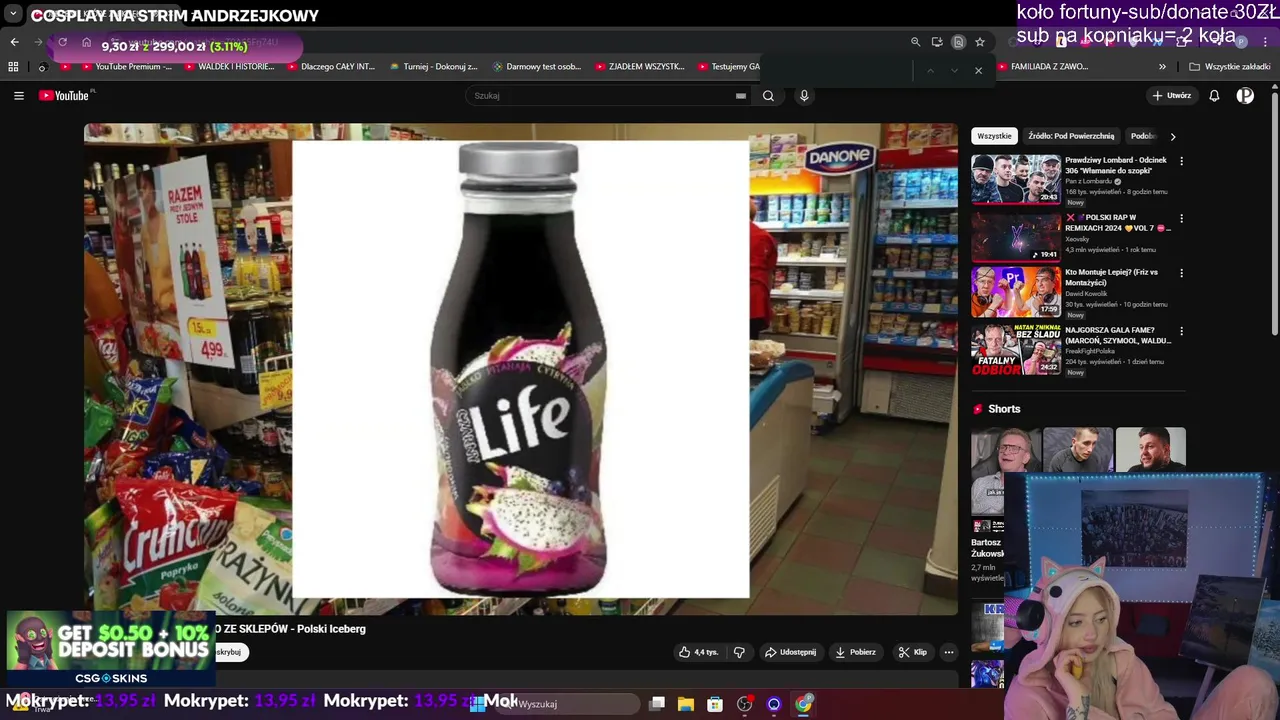1280x720 pixels.
Task: Start voice search with the microphone icon
Action: (x=804, y=96)
